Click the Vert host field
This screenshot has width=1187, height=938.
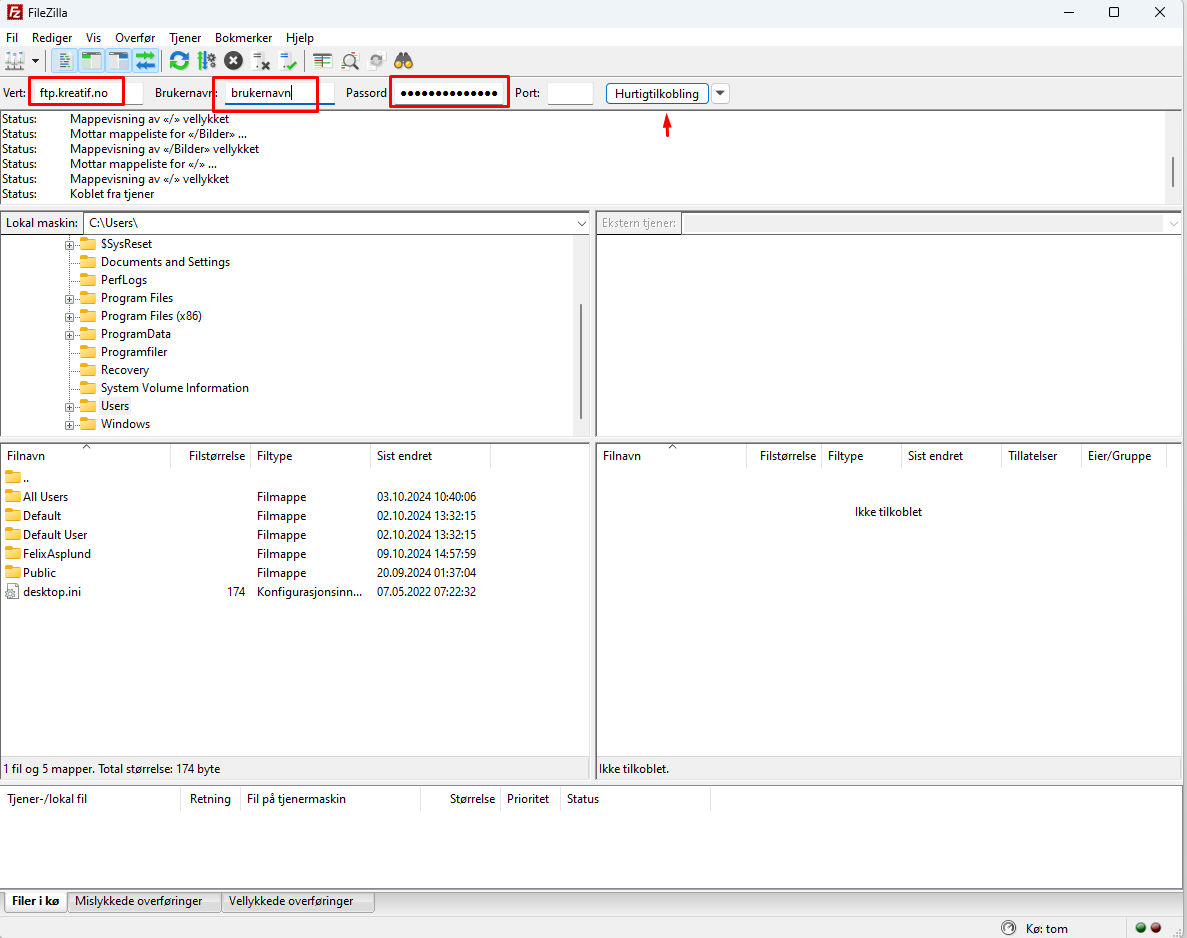87,93
